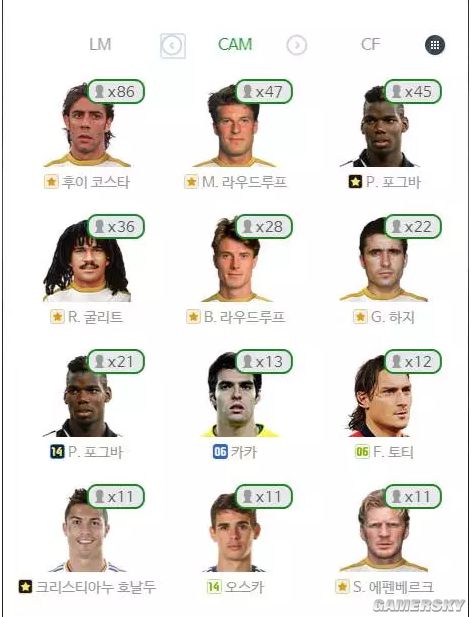The width and height of the screenshot is (471, 617).
Task: Open the dark grid view icon
Action: (x=435, y=45)
